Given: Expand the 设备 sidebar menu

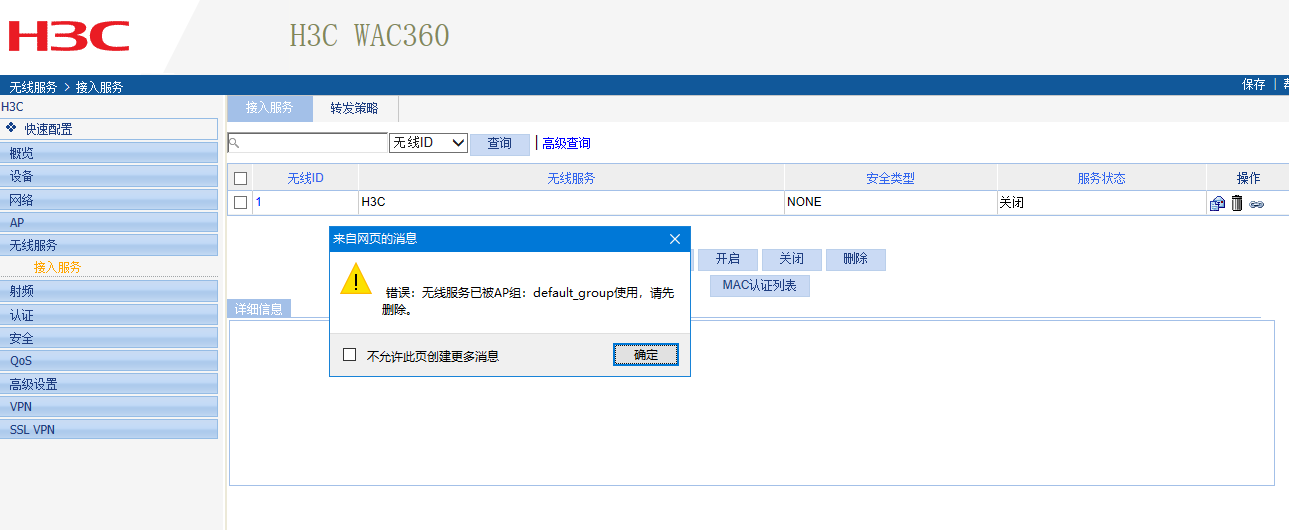Looking at the screenshot, I should point(109,176).
